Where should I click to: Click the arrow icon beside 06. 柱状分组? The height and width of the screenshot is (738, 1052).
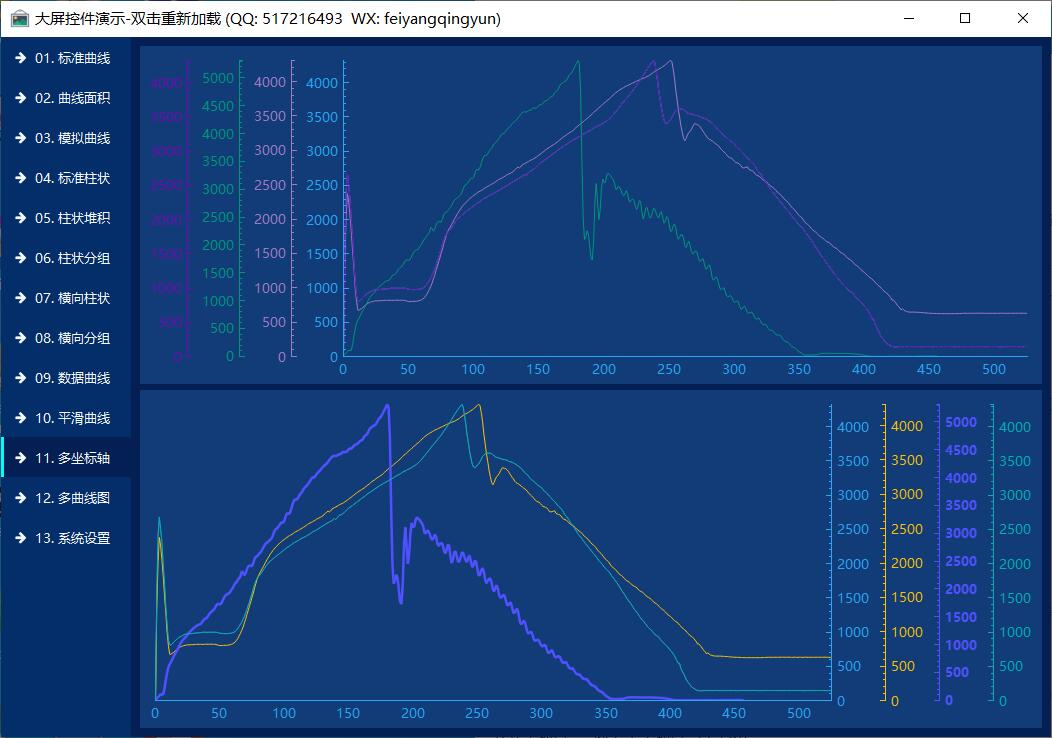click(20, 258)
